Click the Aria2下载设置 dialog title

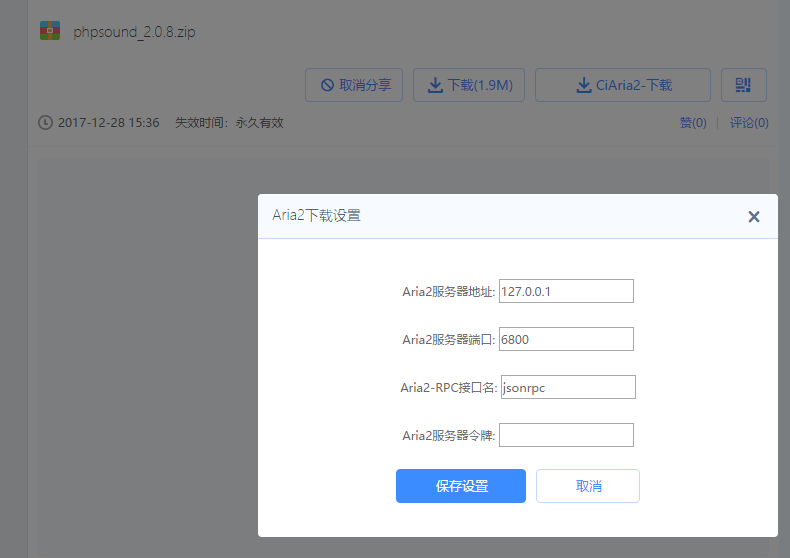click(x=316, y=216)
